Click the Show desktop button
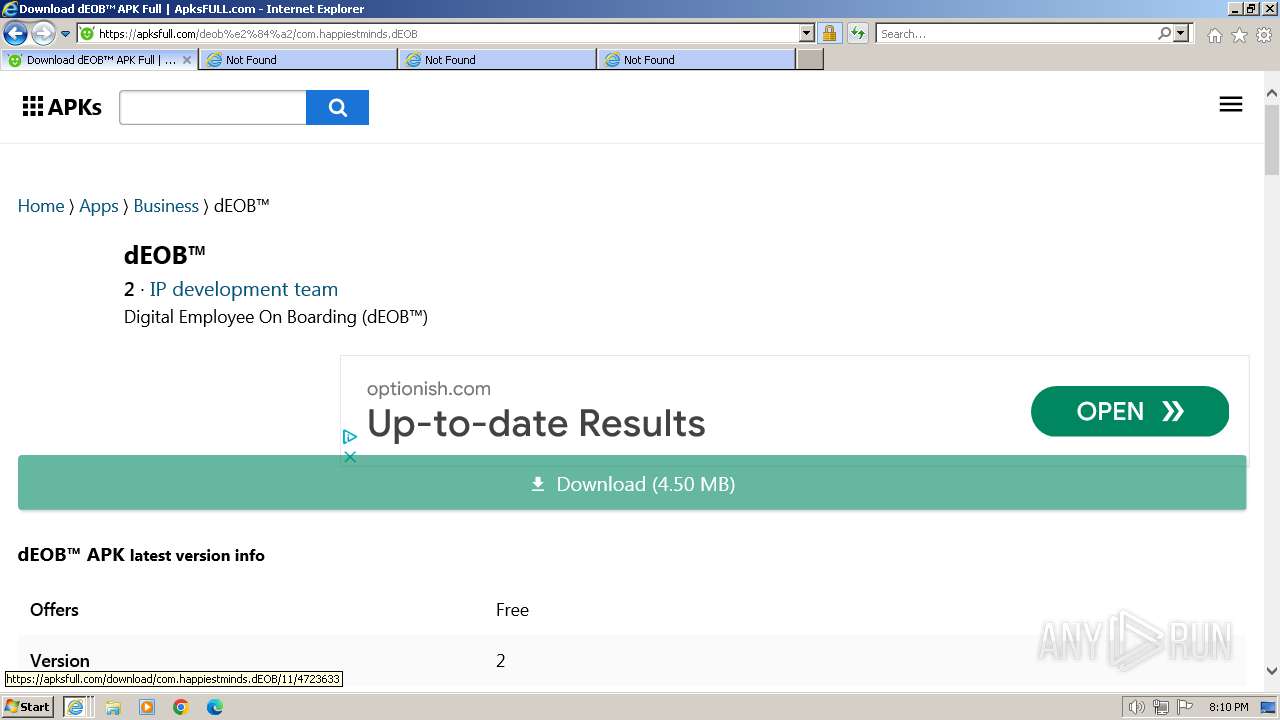This screenshot has height=720, width=1280. click(x=1269, y=707)
